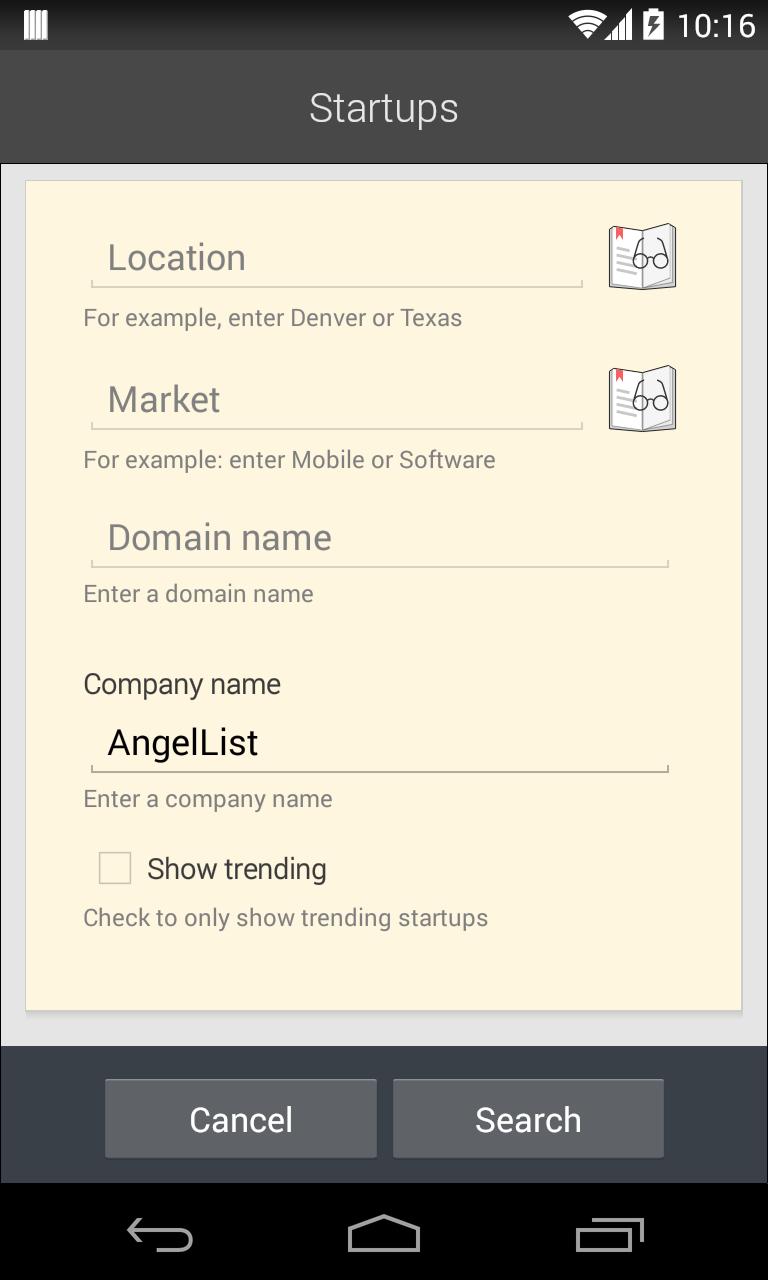Tap the "Company name" field label

pos(182,684)
